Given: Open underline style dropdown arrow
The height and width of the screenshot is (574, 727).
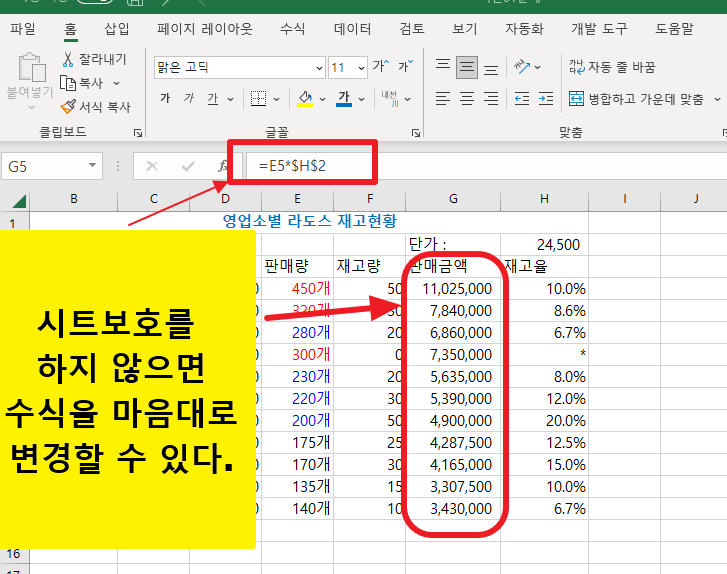Looking at the screenshot, I should [230, 99].
